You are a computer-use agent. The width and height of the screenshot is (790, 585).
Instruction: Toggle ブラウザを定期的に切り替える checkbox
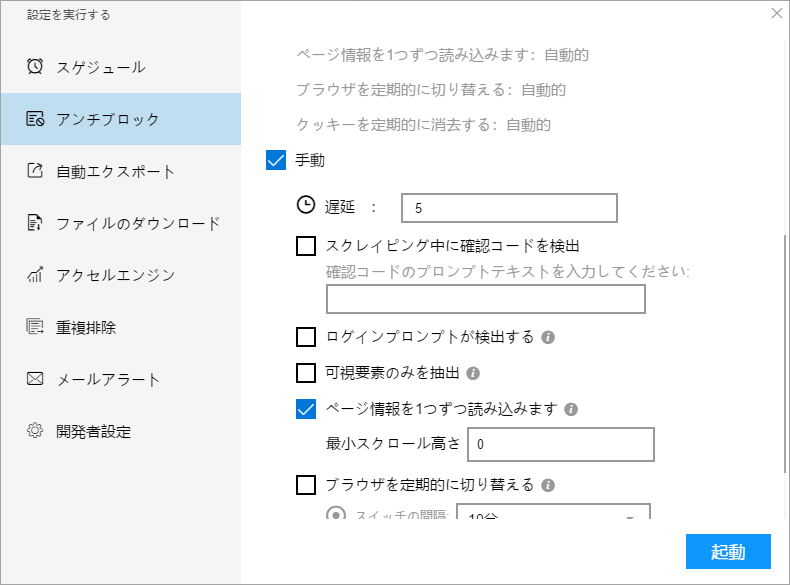pos(307,486)
